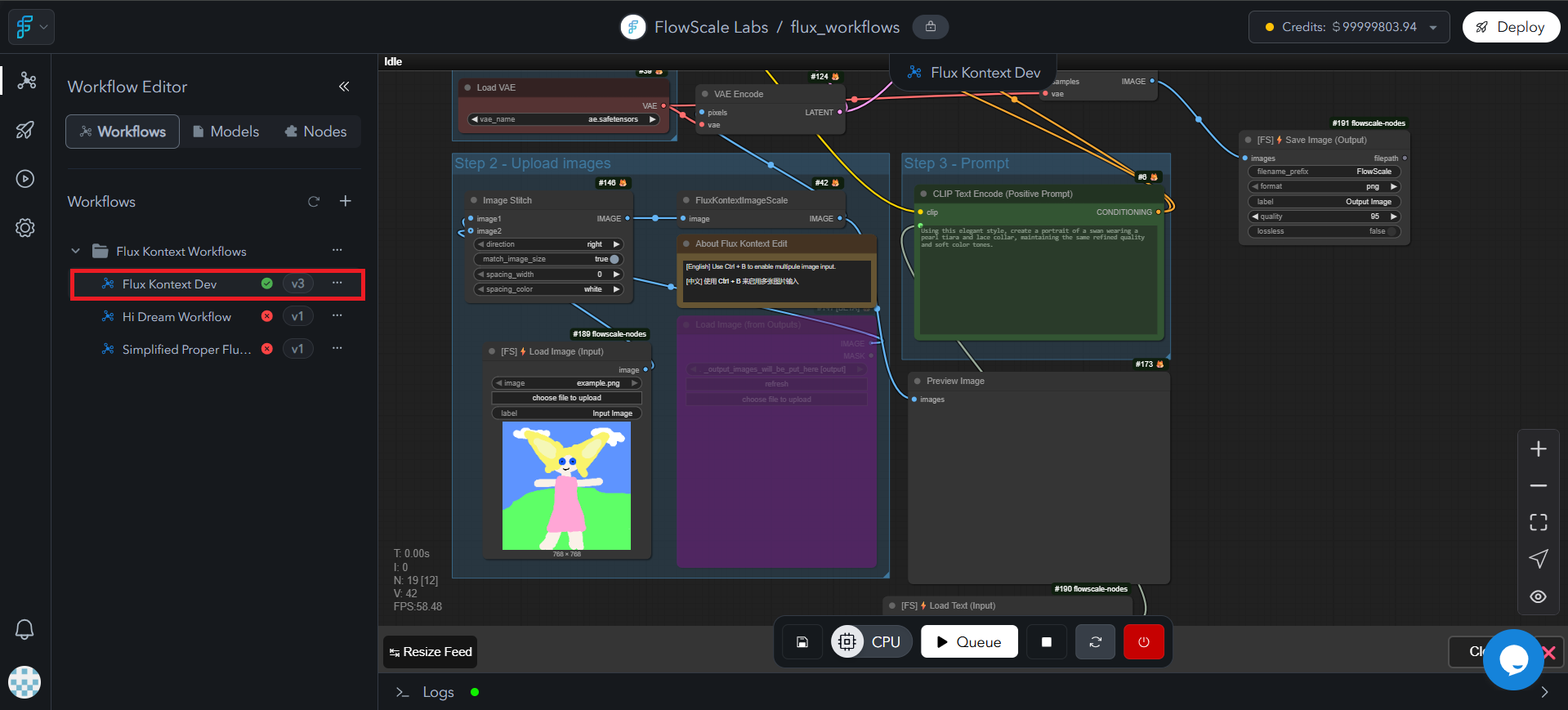Screen dimensions: 1568x710
Task: Switch to the Models tab
Action: tap(226, 132)
